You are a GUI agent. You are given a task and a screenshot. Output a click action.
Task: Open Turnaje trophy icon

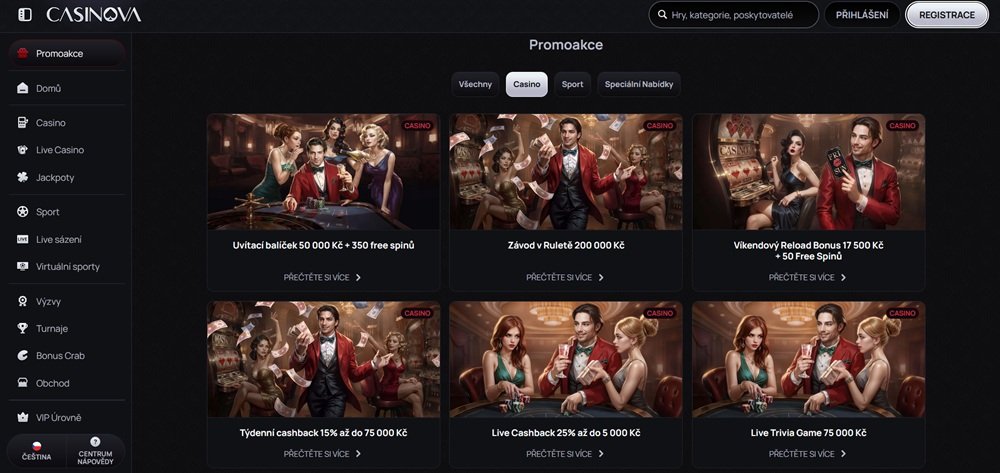23,328
